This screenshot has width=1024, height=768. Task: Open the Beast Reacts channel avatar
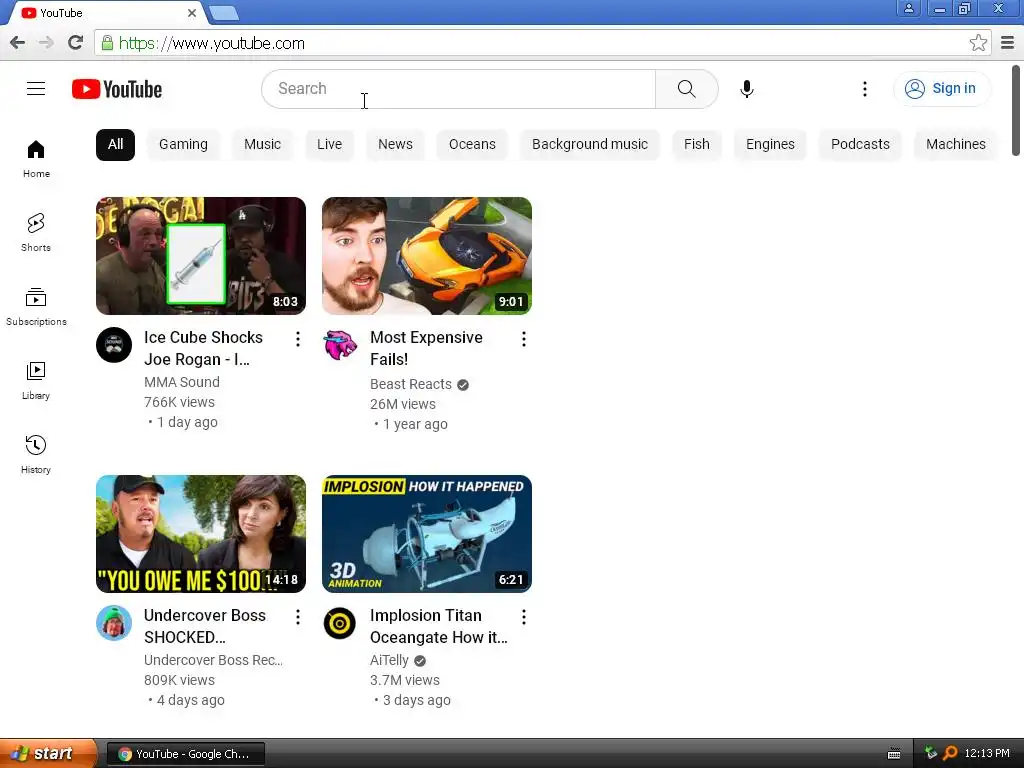[x=340, y=345]
